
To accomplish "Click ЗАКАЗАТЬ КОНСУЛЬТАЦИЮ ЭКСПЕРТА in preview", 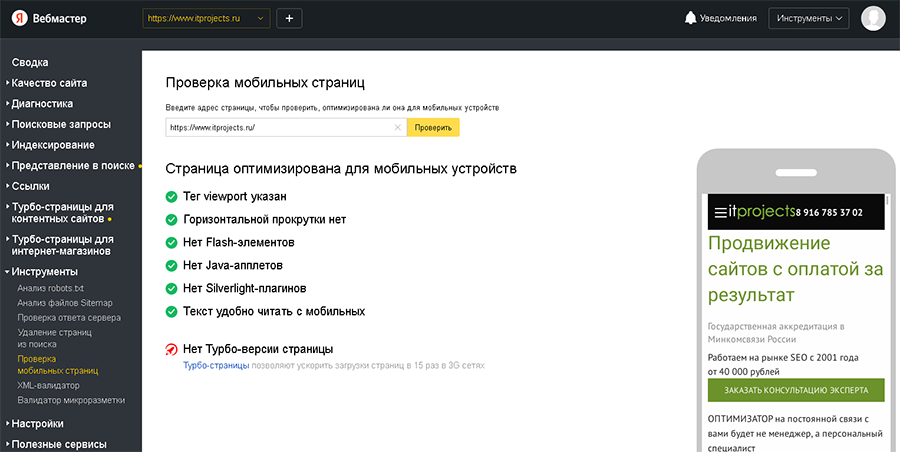I will point(796,390).
